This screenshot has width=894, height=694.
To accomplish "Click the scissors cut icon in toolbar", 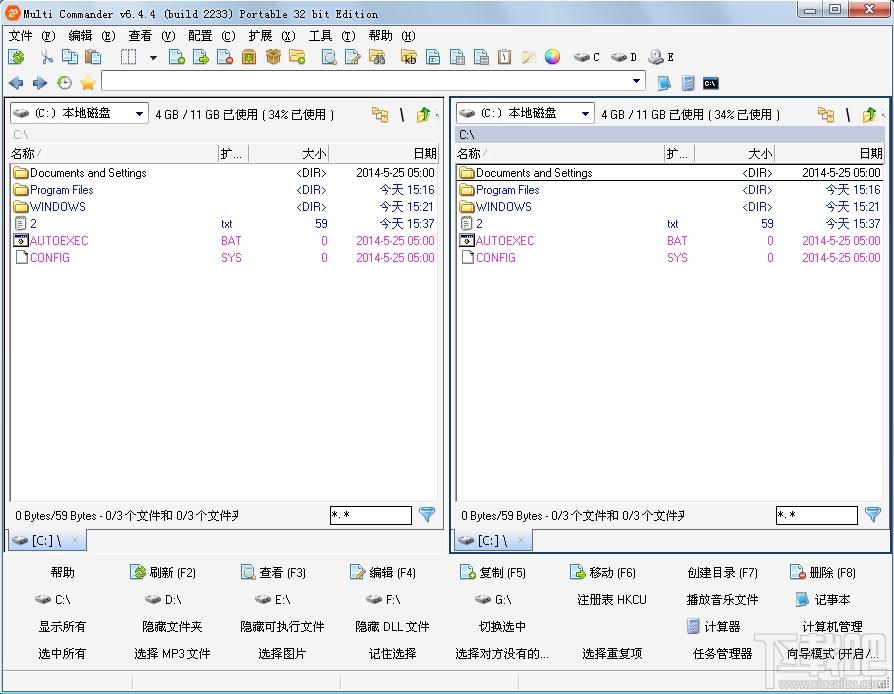I will tap(46, 57).
